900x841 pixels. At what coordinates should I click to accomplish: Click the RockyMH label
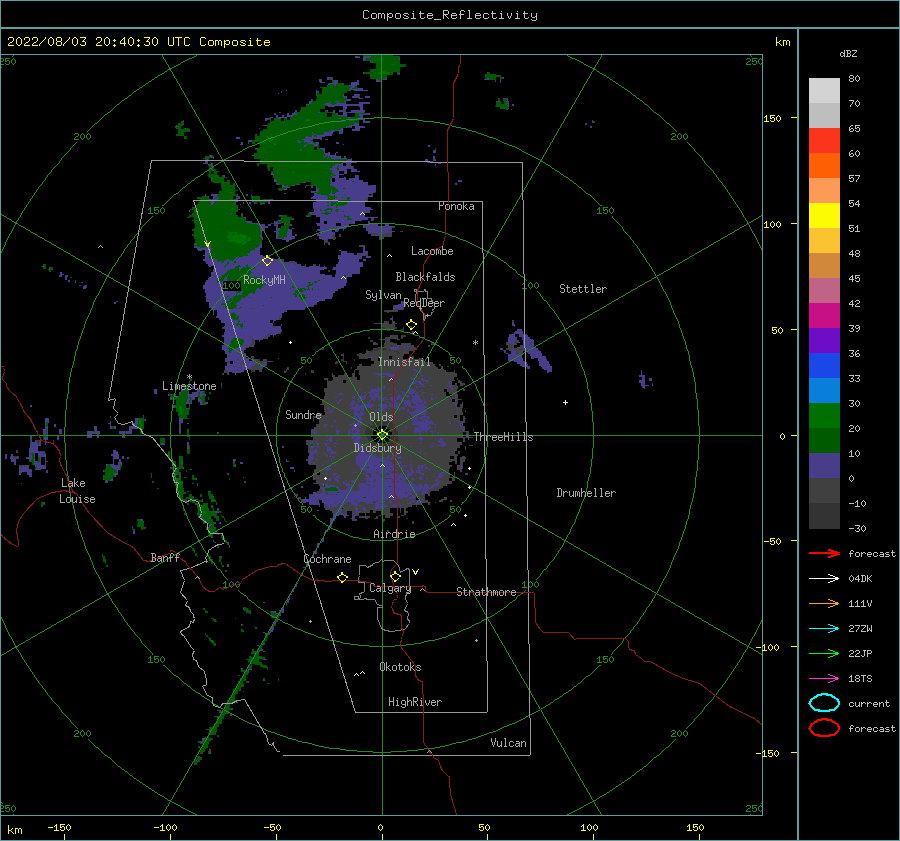pyautogui.click(x=264, y=280)
